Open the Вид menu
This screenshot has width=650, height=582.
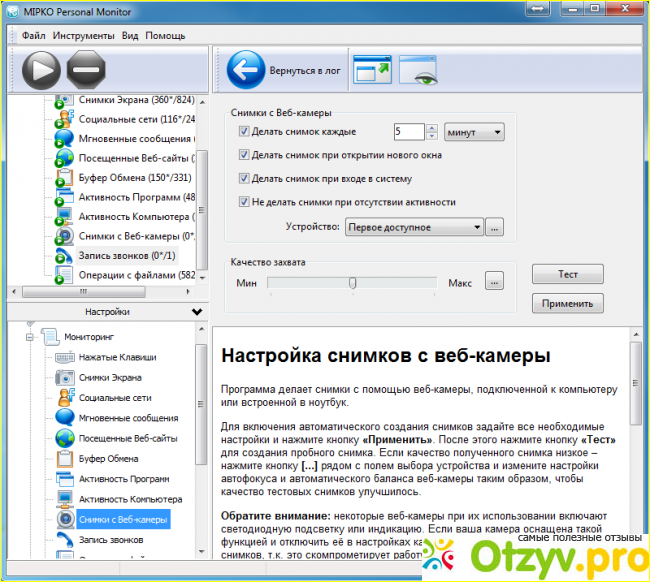coord(130,36)
